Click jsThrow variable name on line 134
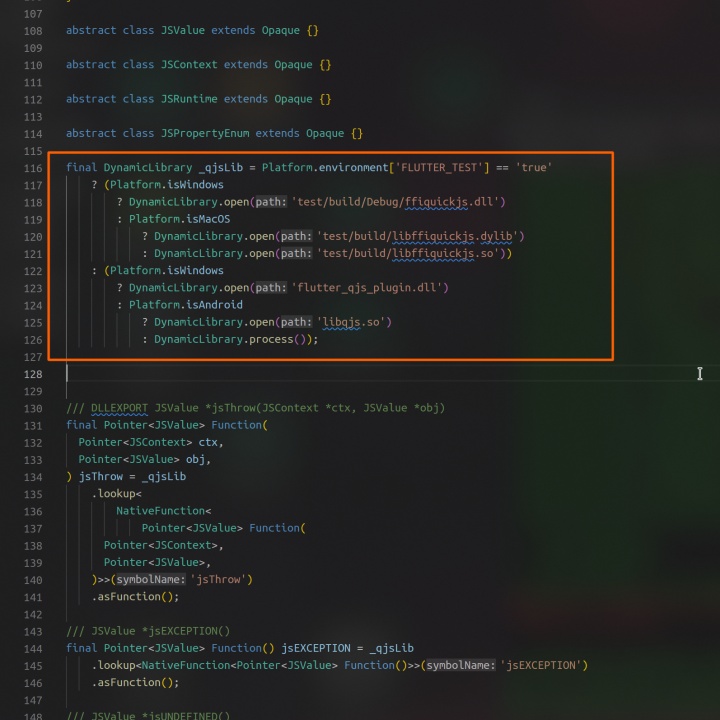The height and width of the screenshot is (720, 720). (x=101, y=476)
